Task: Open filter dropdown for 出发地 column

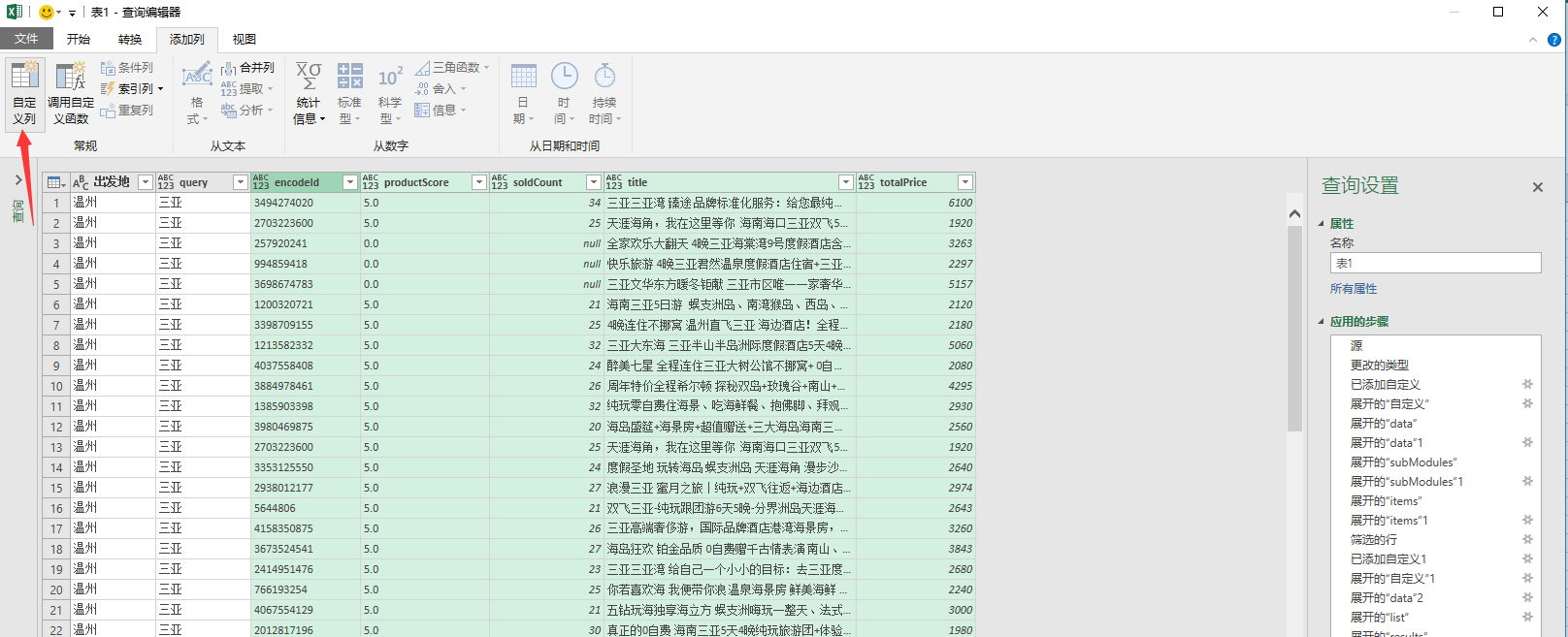Action: pyautogui.click(x=146, y=182)
